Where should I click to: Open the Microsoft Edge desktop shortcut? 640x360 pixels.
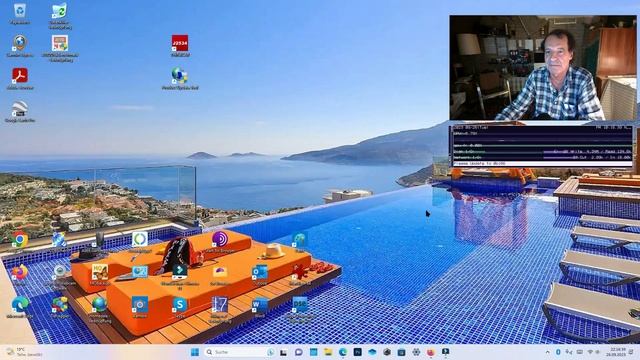point(19,304)
